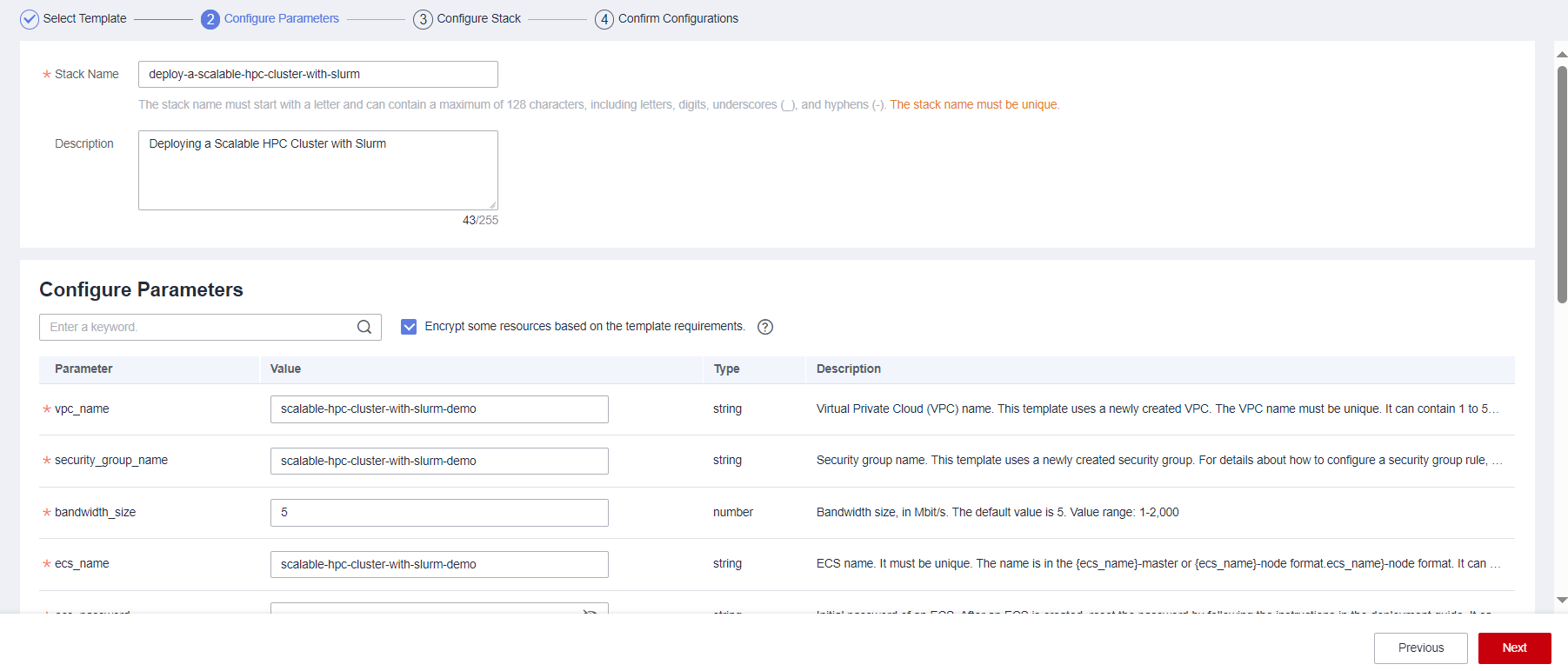Click the scrollbar down arrow

pyautogui.click(x=1562, y=600)
